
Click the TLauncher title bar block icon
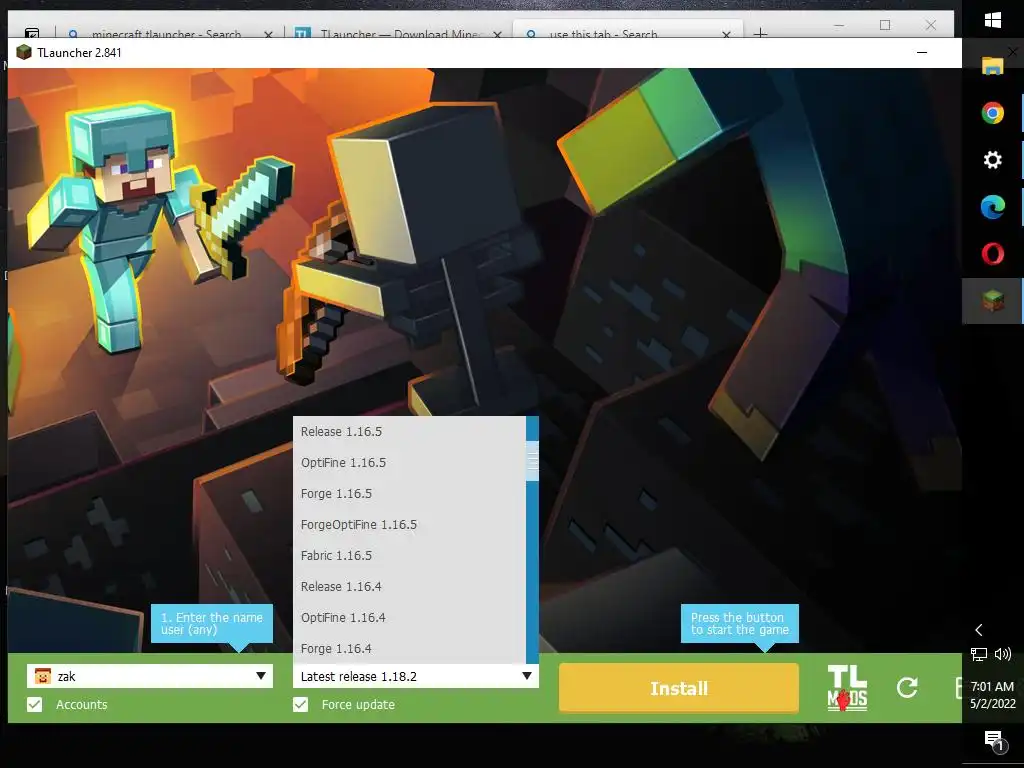(24, 52)
